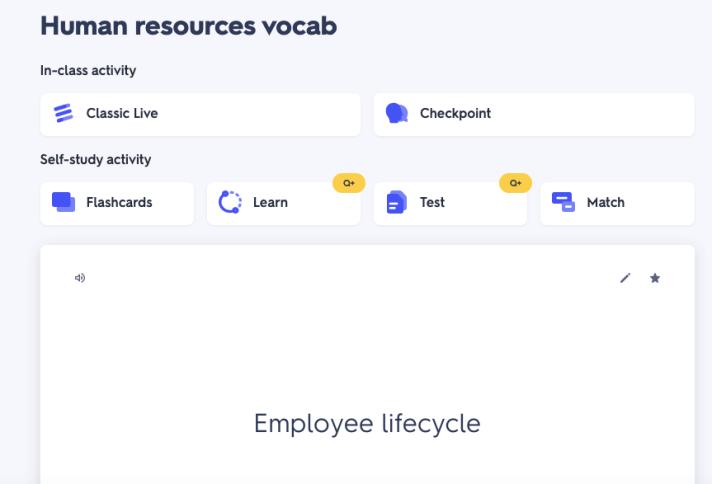Screen dimensions: 712x484
Task: Start the Classic Live activity
Action: pyautogui.click(x=122, y=114)
